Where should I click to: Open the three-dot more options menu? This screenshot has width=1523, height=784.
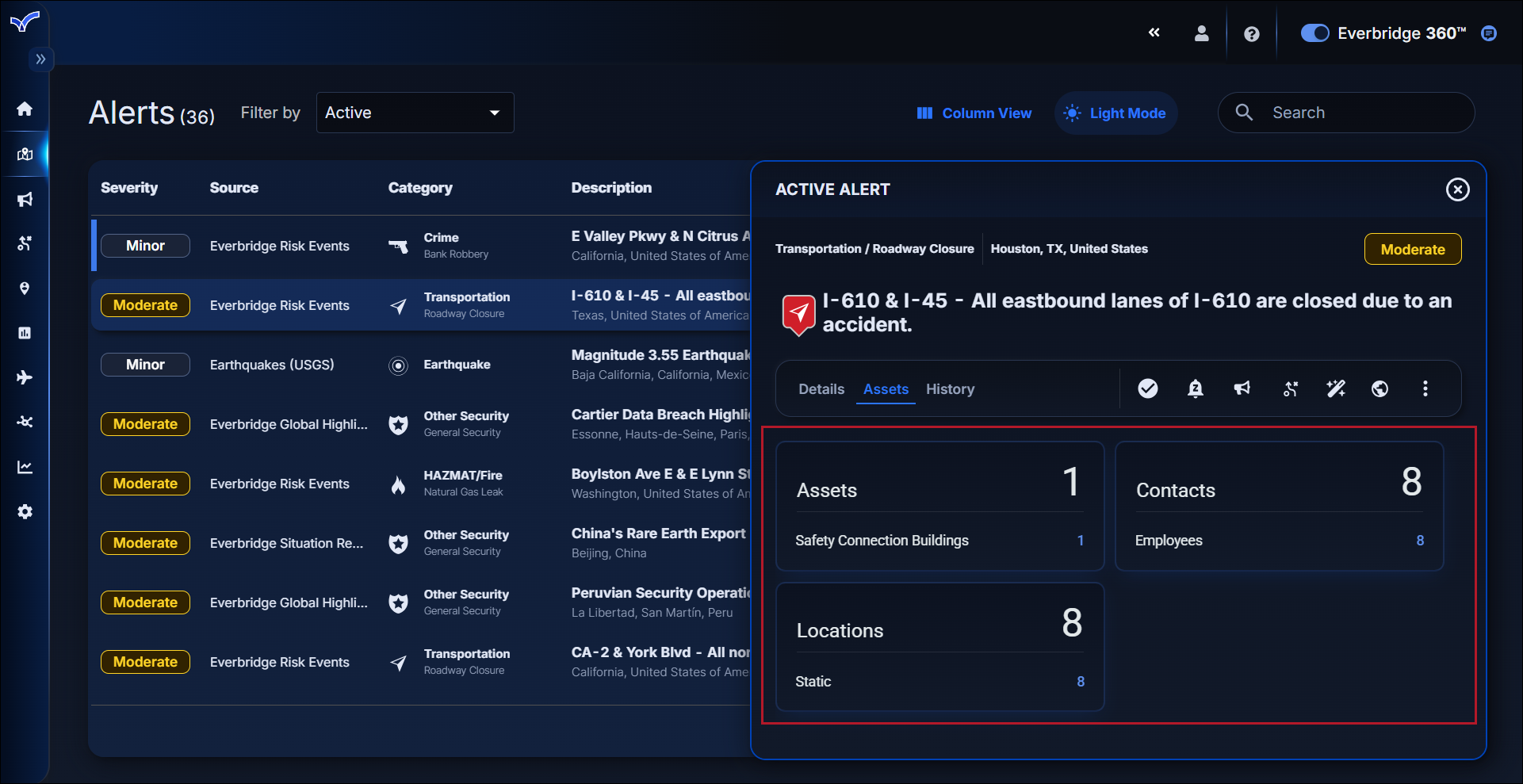pyautogui.click(x=1425, y=388)
